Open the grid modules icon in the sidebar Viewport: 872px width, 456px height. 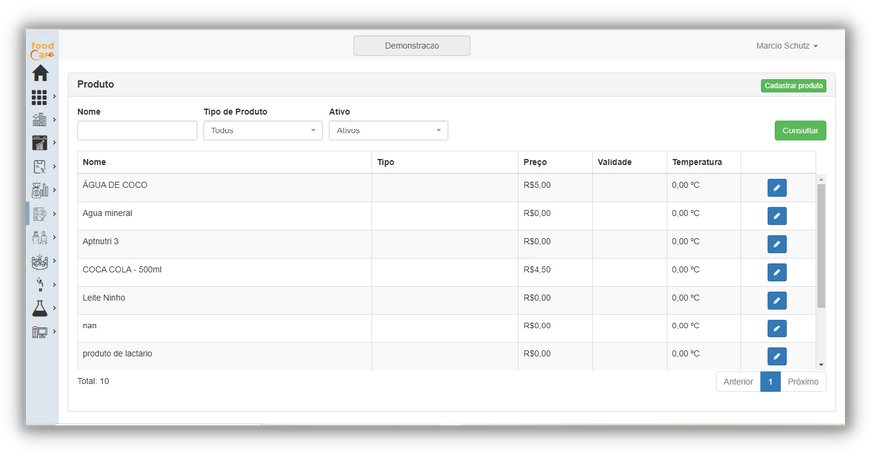(x=39, y=97)
